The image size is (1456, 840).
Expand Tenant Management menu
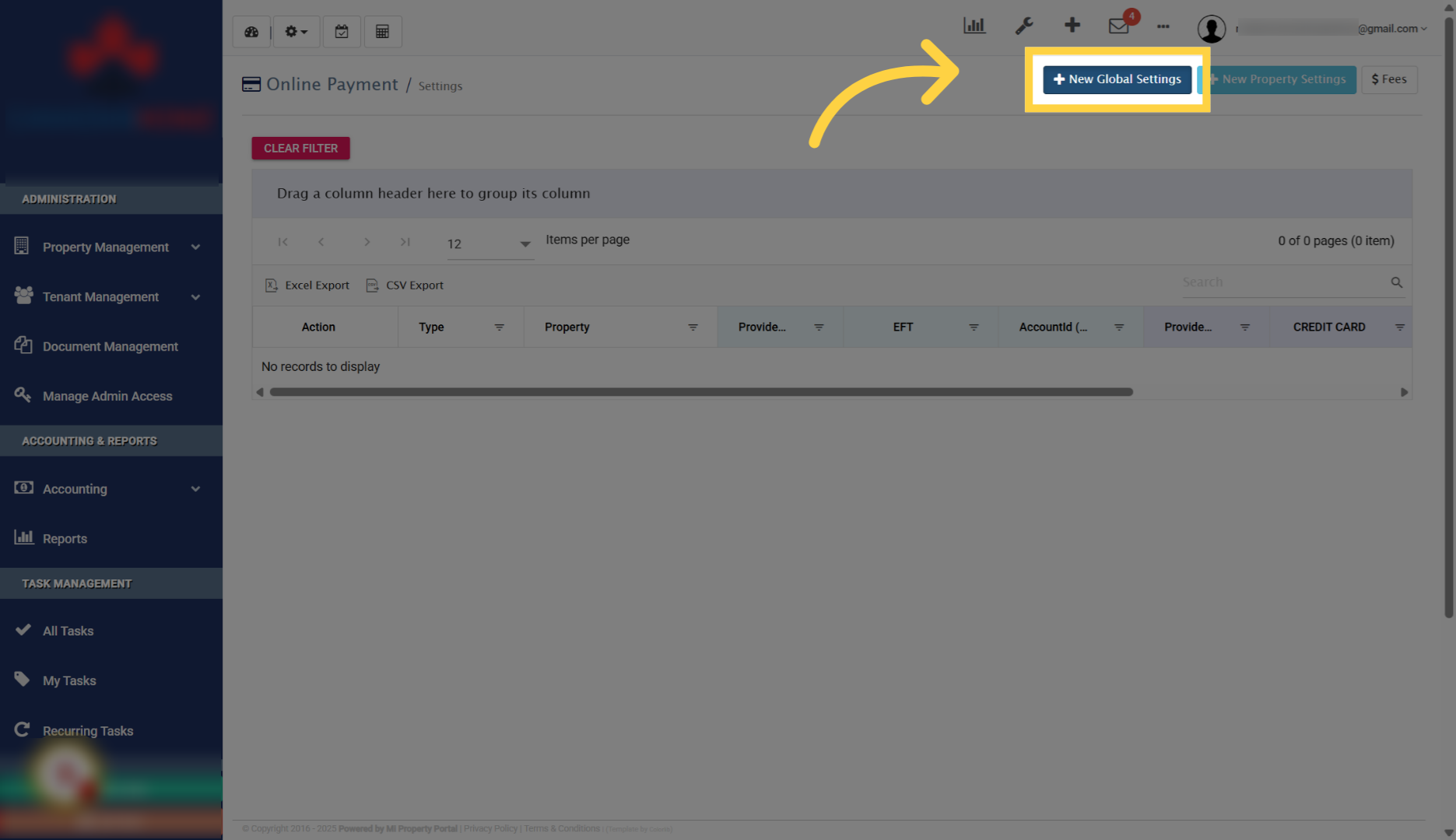[111, 297]
